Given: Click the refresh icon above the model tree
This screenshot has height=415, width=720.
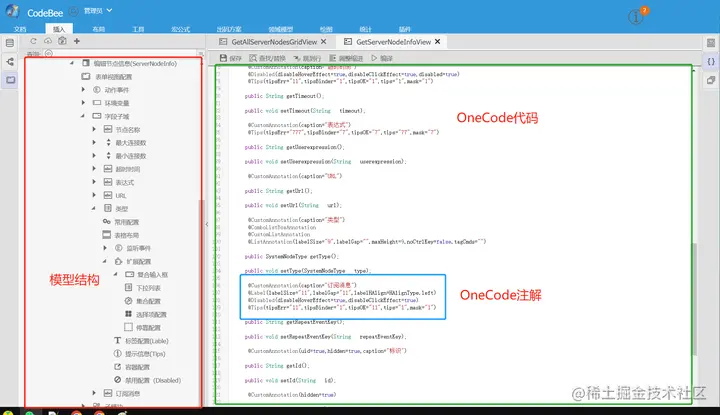Looking at the screenshot, I should point(33,41).
